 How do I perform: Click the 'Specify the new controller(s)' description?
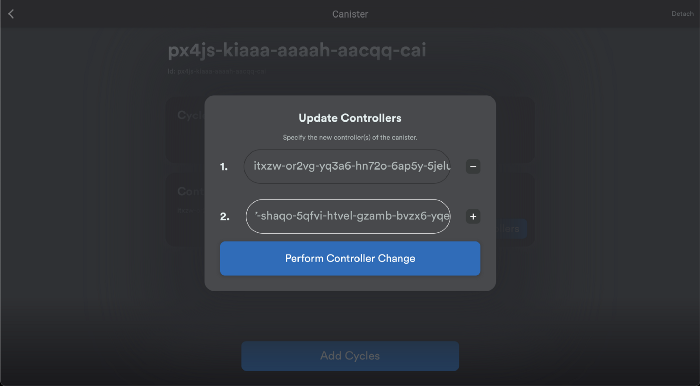pyautogui.click(x=350, y=138)
